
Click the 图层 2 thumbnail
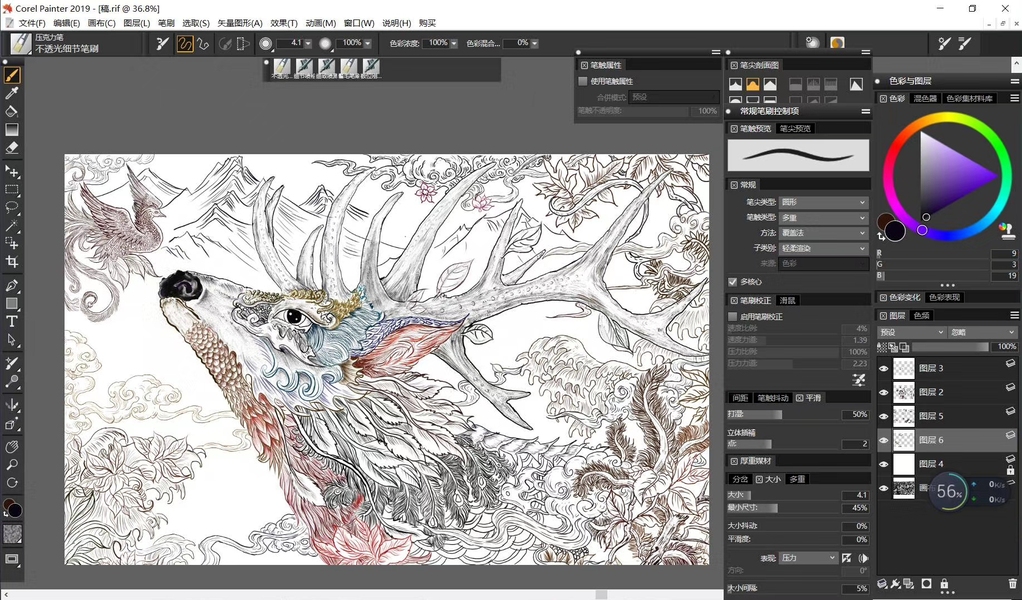pos(903,392)
